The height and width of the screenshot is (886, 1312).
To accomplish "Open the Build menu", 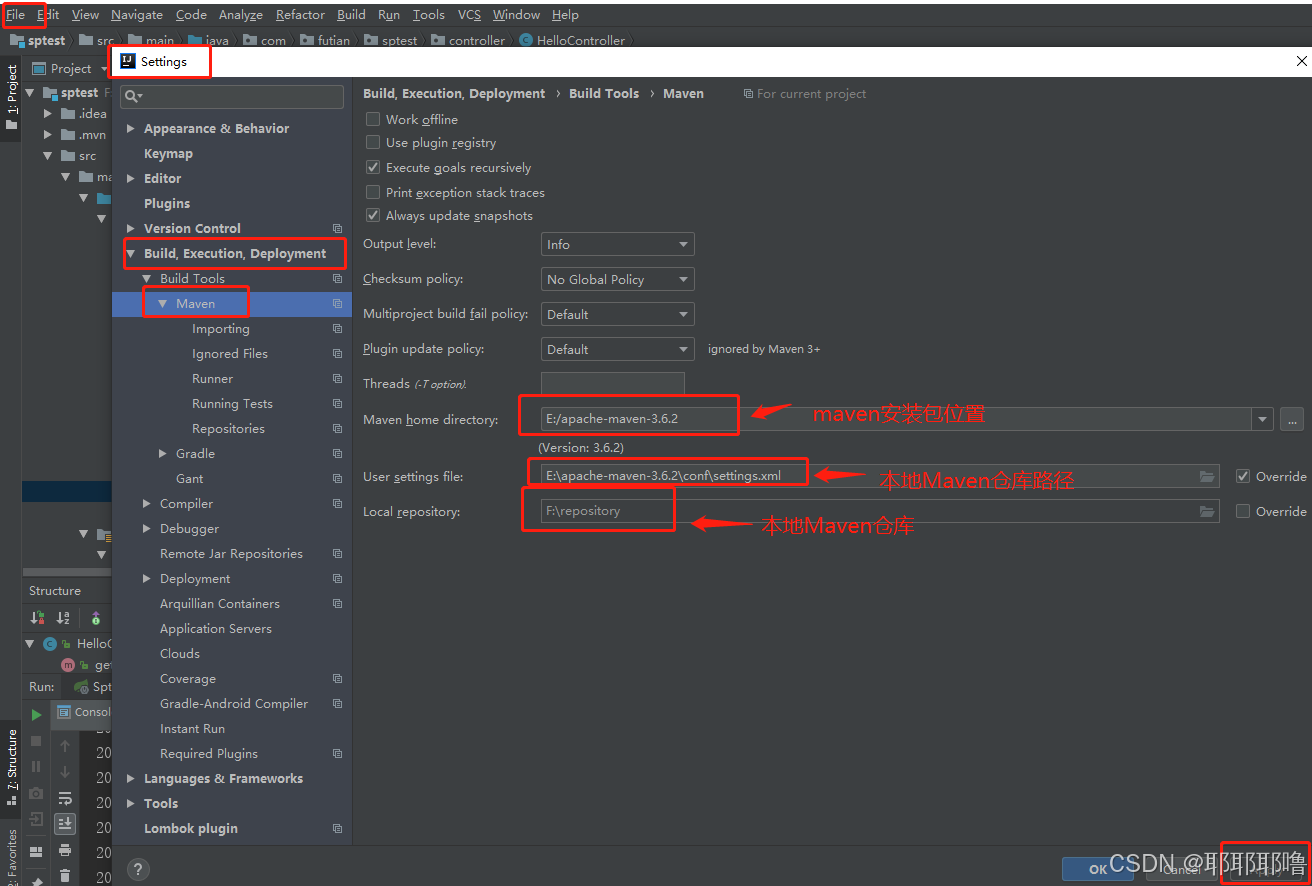I will coord(351,15).
